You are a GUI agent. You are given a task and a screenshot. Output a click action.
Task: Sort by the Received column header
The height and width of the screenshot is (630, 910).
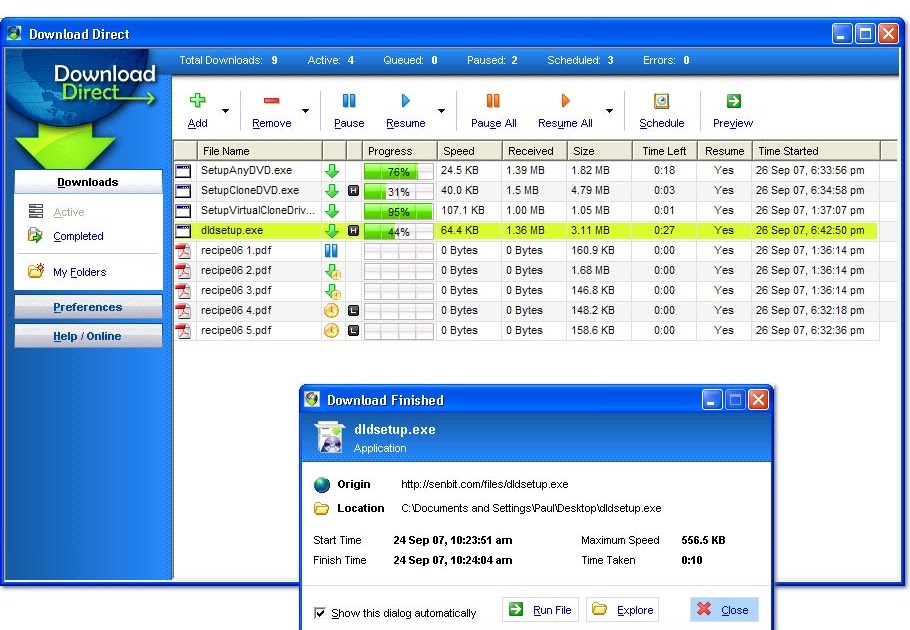[x=534, y=151]
